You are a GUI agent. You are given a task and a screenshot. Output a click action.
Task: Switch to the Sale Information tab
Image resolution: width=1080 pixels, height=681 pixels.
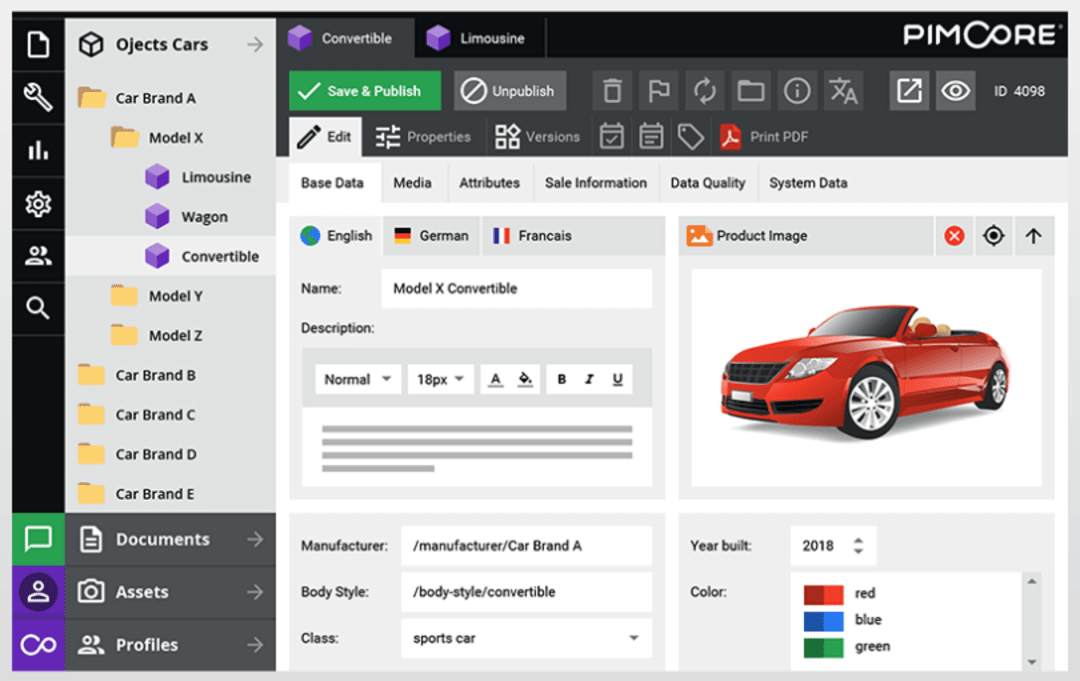(x=596, y=183)
